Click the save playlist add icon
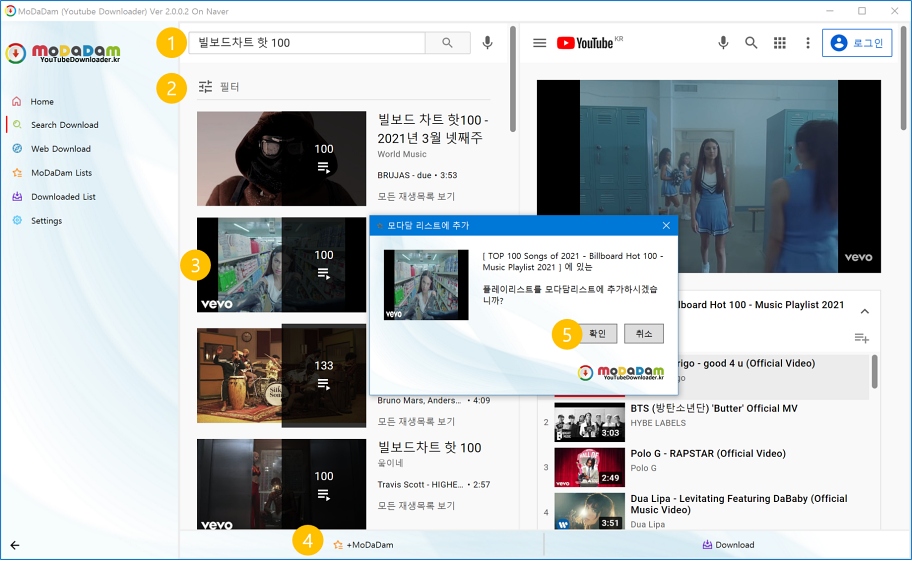 tap(861, 338)
